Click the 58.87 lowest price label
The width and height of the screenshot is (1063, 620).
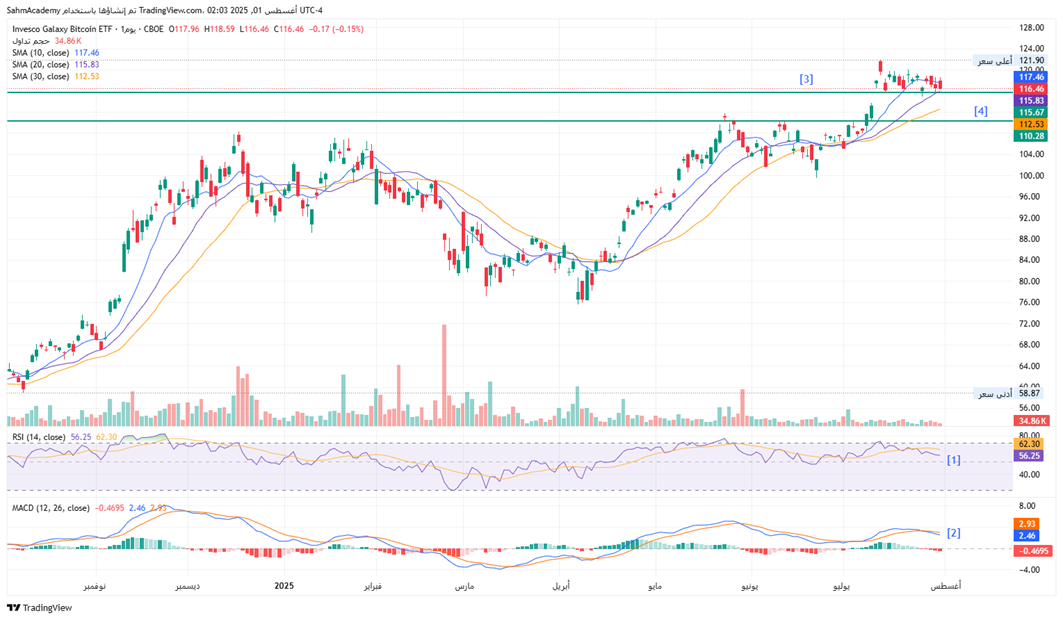coord(1030,394)
